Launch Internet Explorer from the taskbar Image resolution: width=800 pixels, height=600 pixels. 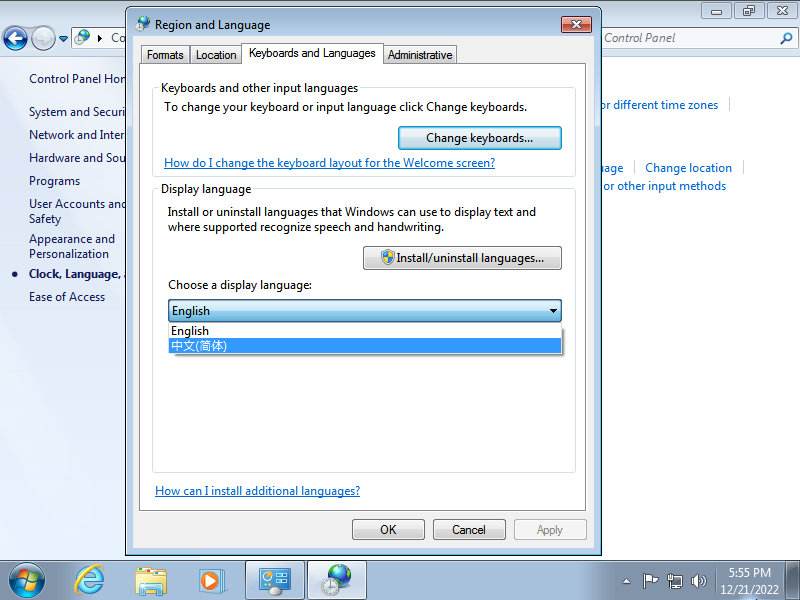[x=89, y=581]
